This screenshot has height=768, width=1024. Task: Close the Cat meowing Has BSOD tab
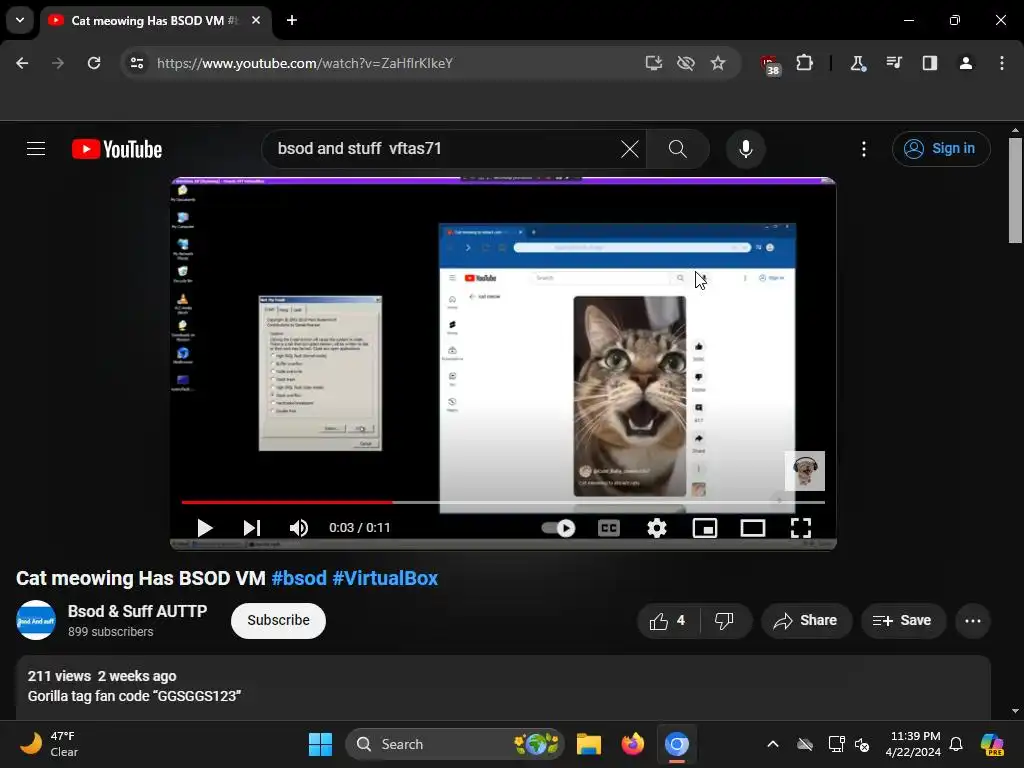point(256,20)
